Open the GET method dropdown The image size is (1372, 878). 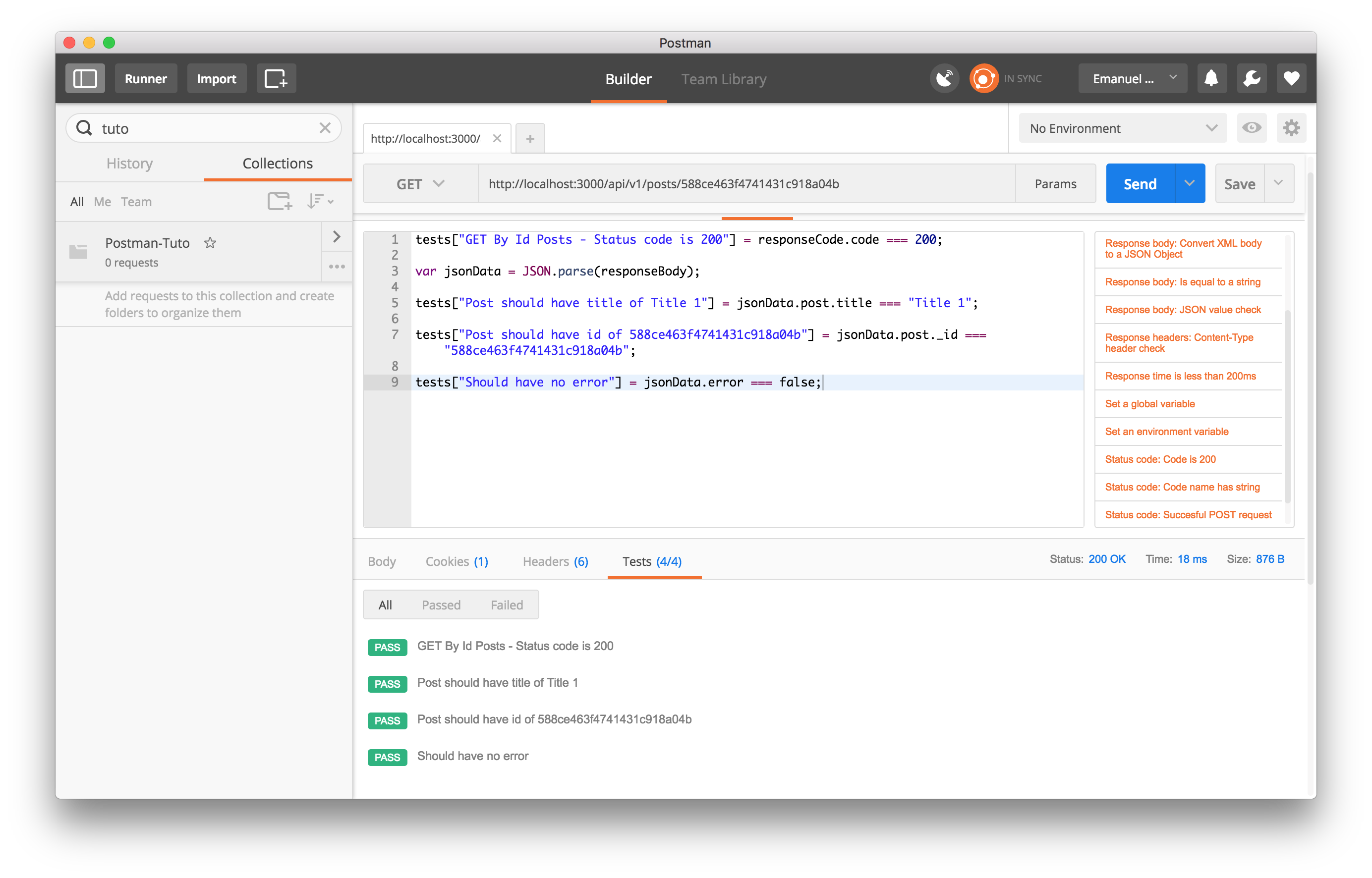(x=420, y=184)
